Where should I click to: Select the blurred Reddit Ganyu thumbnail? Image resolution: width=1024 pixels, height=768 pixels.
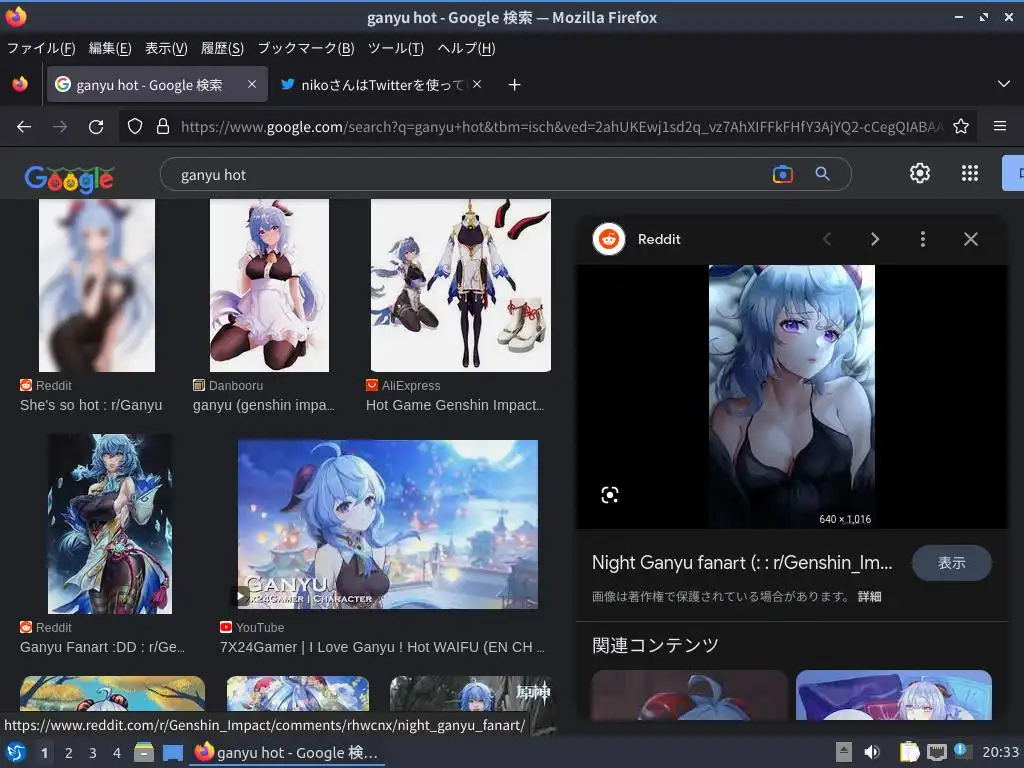pos(97,285)
